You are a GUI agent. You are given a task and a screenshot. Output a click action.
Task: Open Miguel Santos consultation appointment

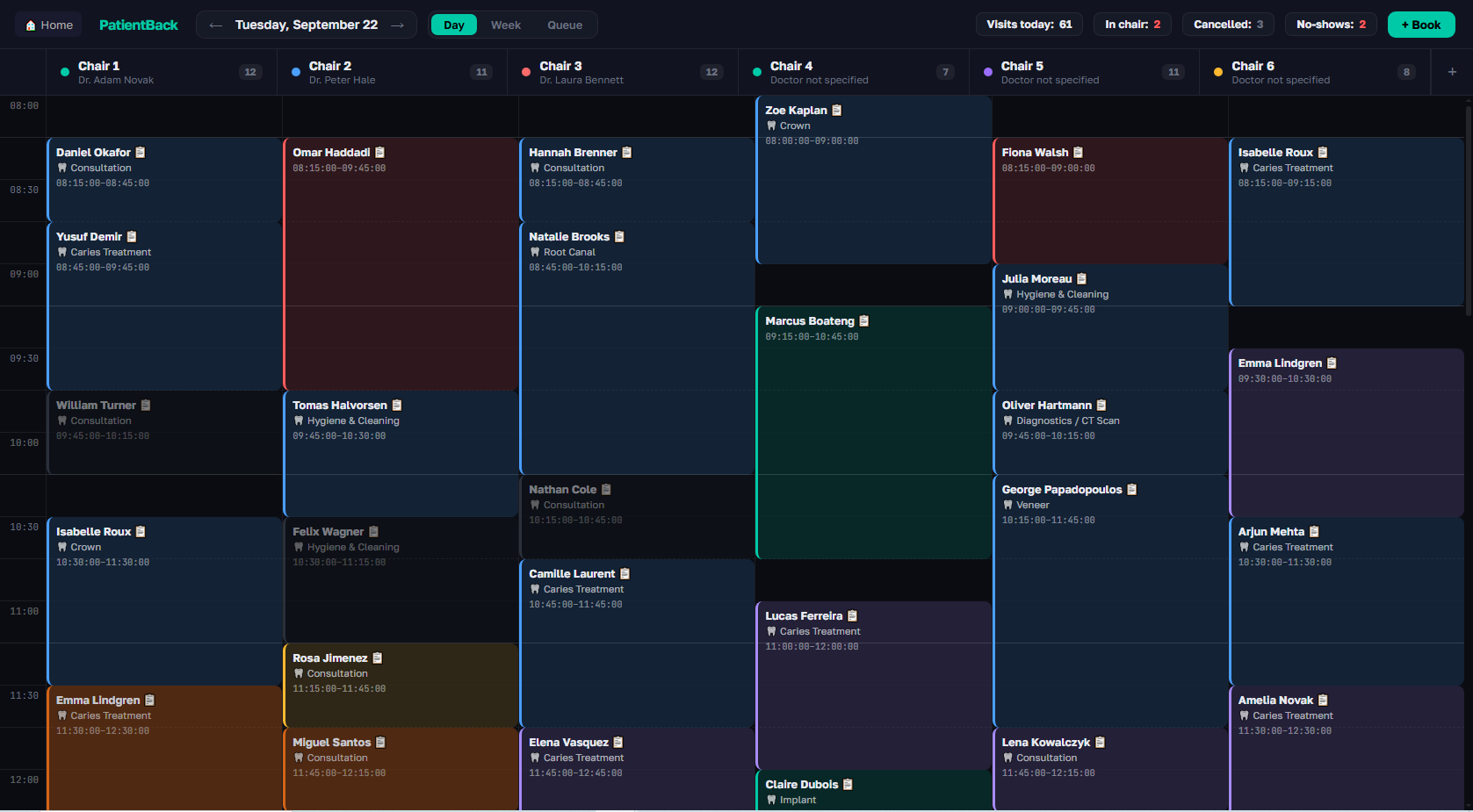pyautogui.click(x=401, y=769)
